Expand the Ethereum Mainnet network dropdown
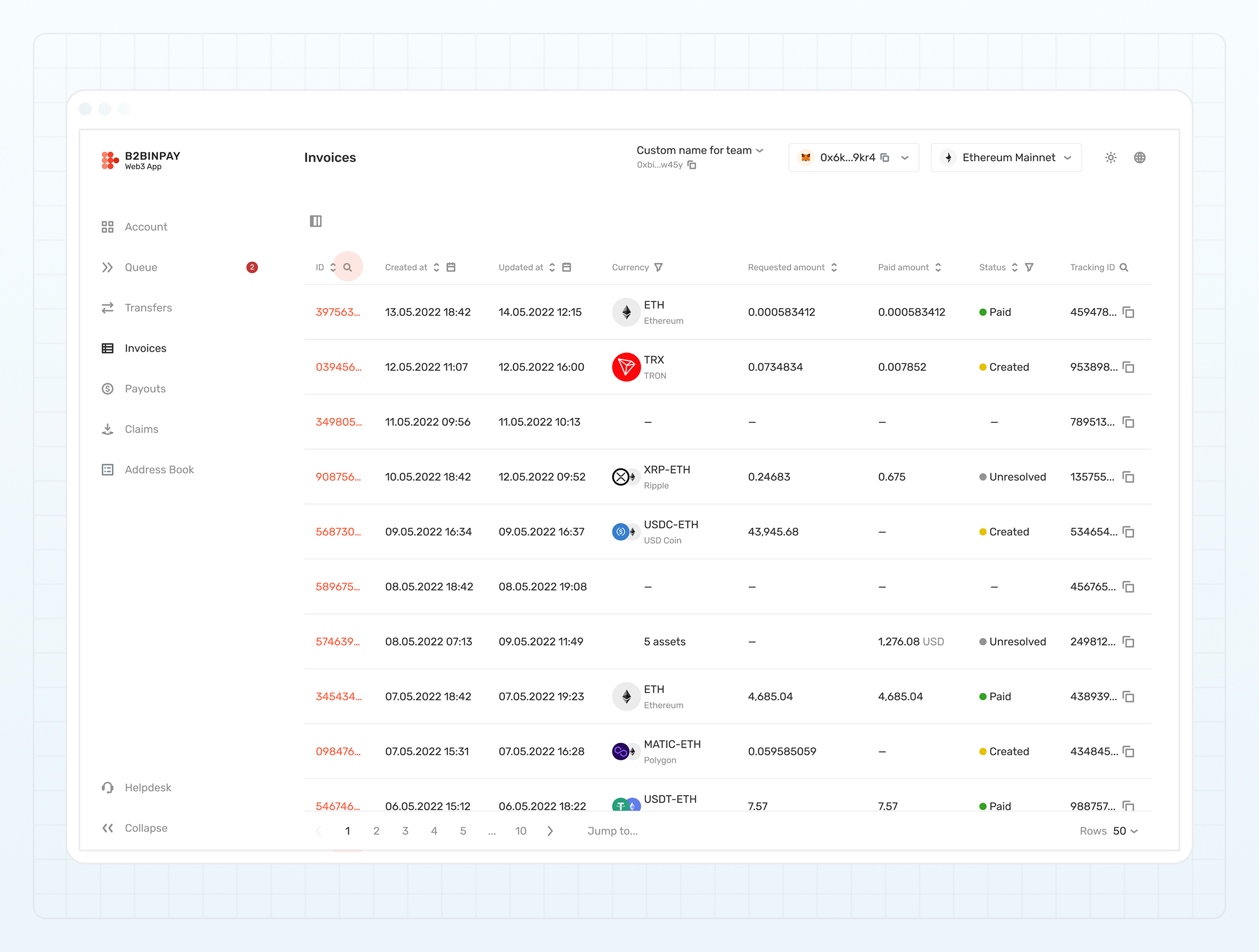 pyautogui.click(x=1067, y=158)
